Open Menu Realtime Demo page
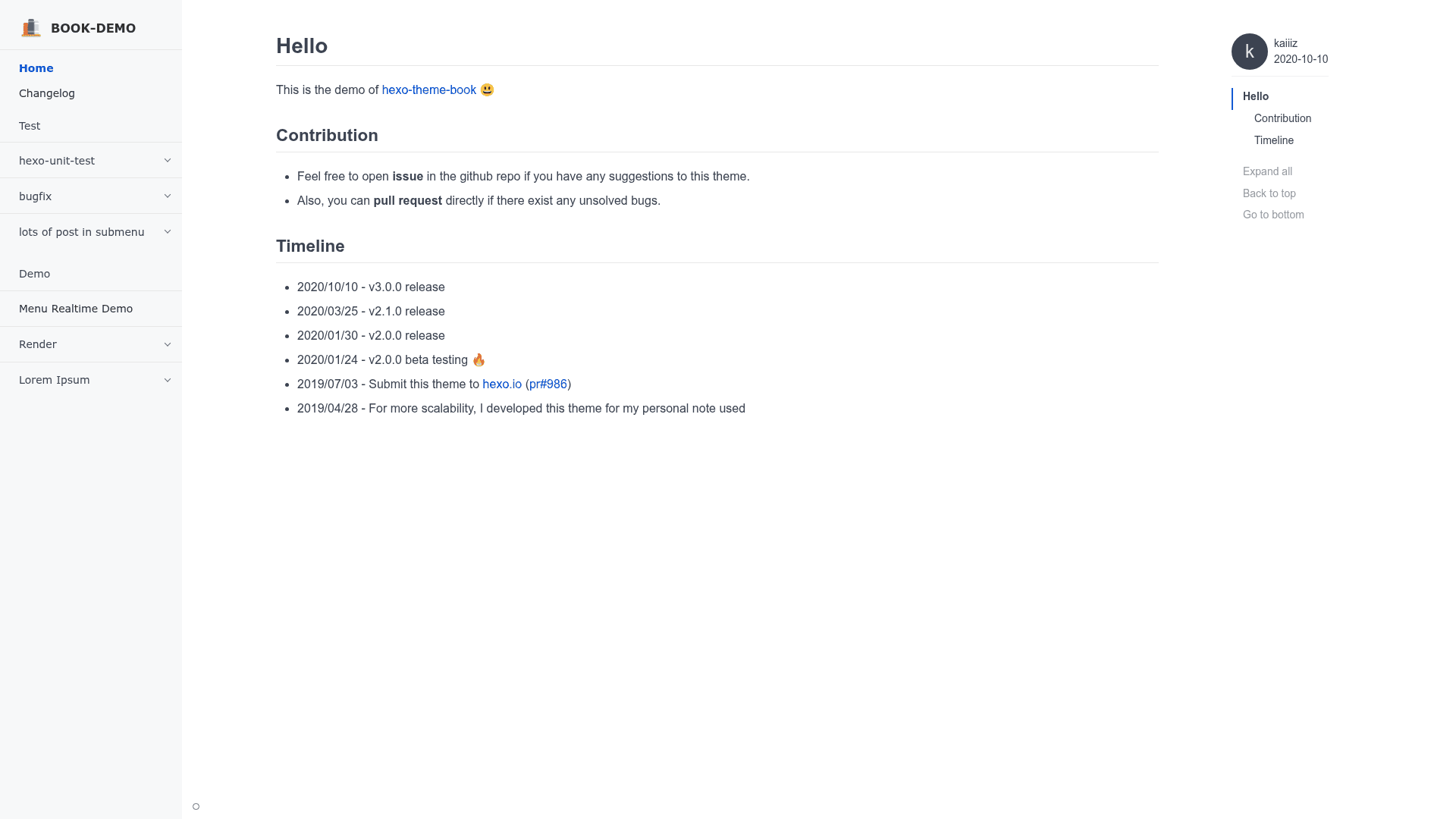Viewport: 1456px width, 819px height. (x=76, y=309)
